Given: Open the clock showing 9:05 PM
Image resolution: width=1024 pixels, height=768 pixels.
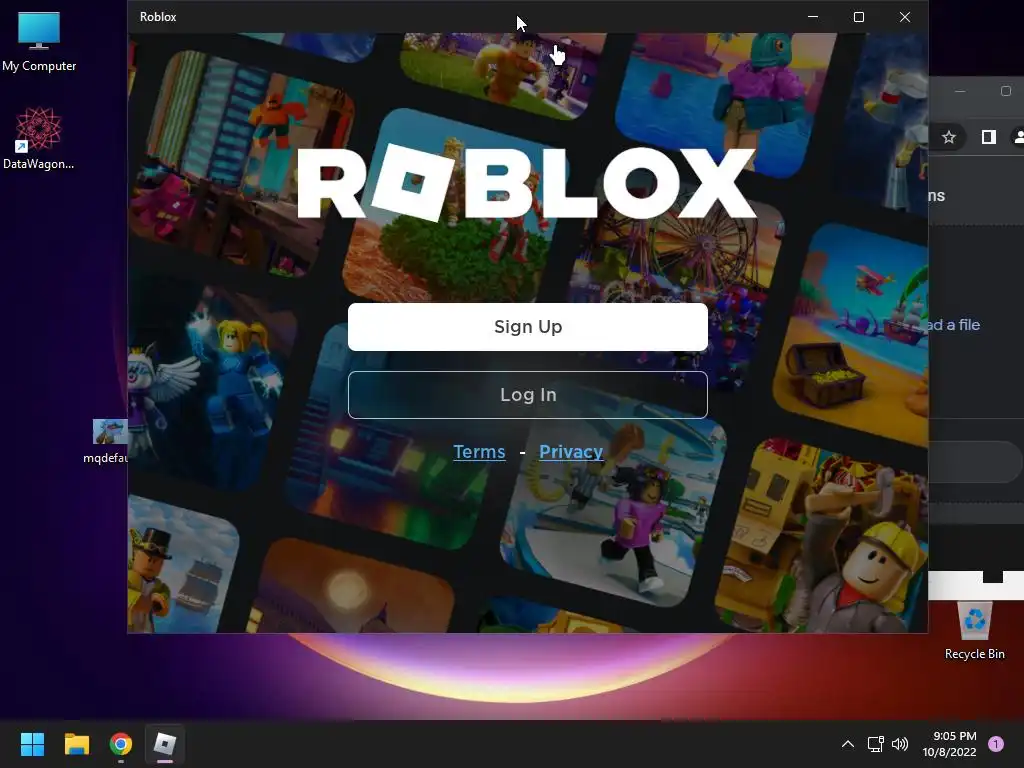Looking at the screenshot, I should [949, 744].
